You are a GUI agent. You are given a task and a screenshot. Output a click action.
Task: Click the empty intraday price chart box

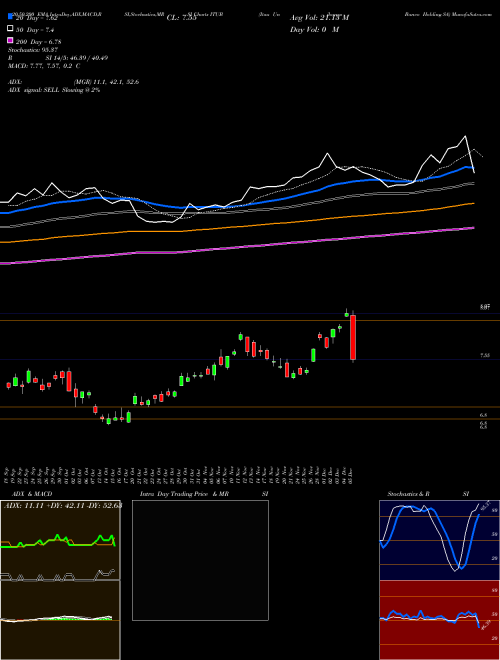point(200,560)
